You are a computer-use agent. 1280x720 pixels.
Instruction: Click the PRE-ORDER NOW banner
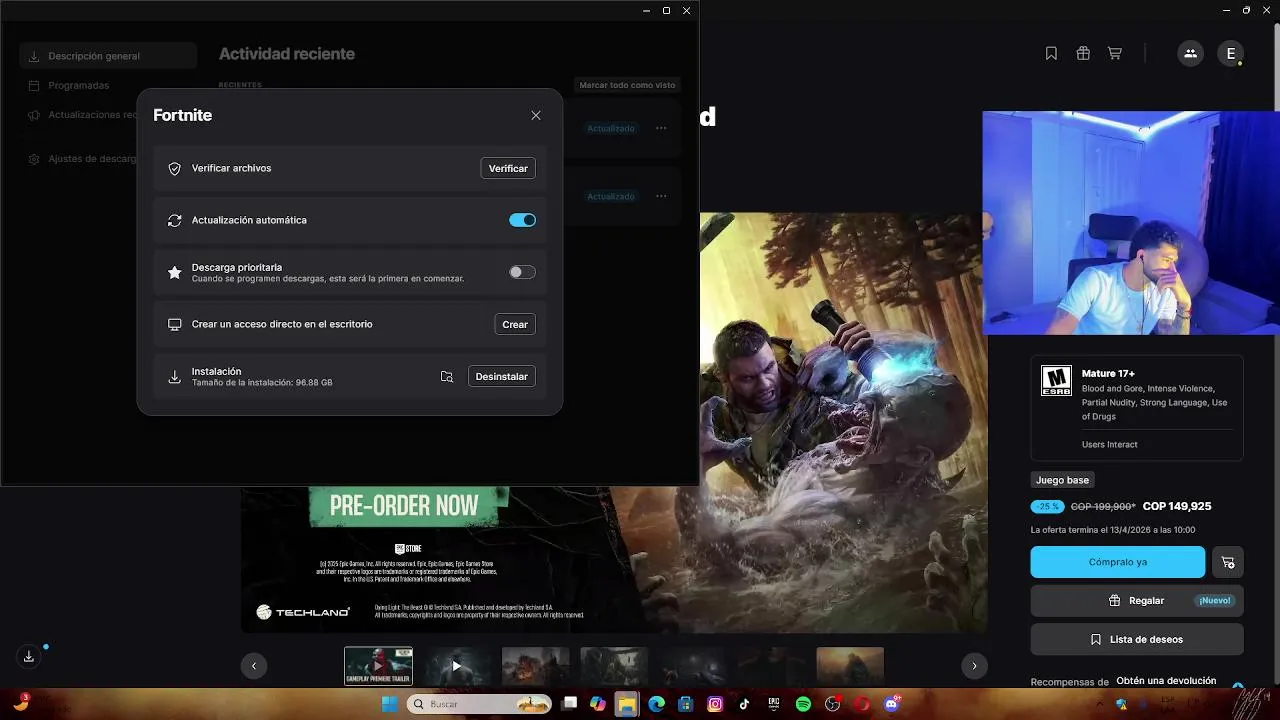[404, 506]
